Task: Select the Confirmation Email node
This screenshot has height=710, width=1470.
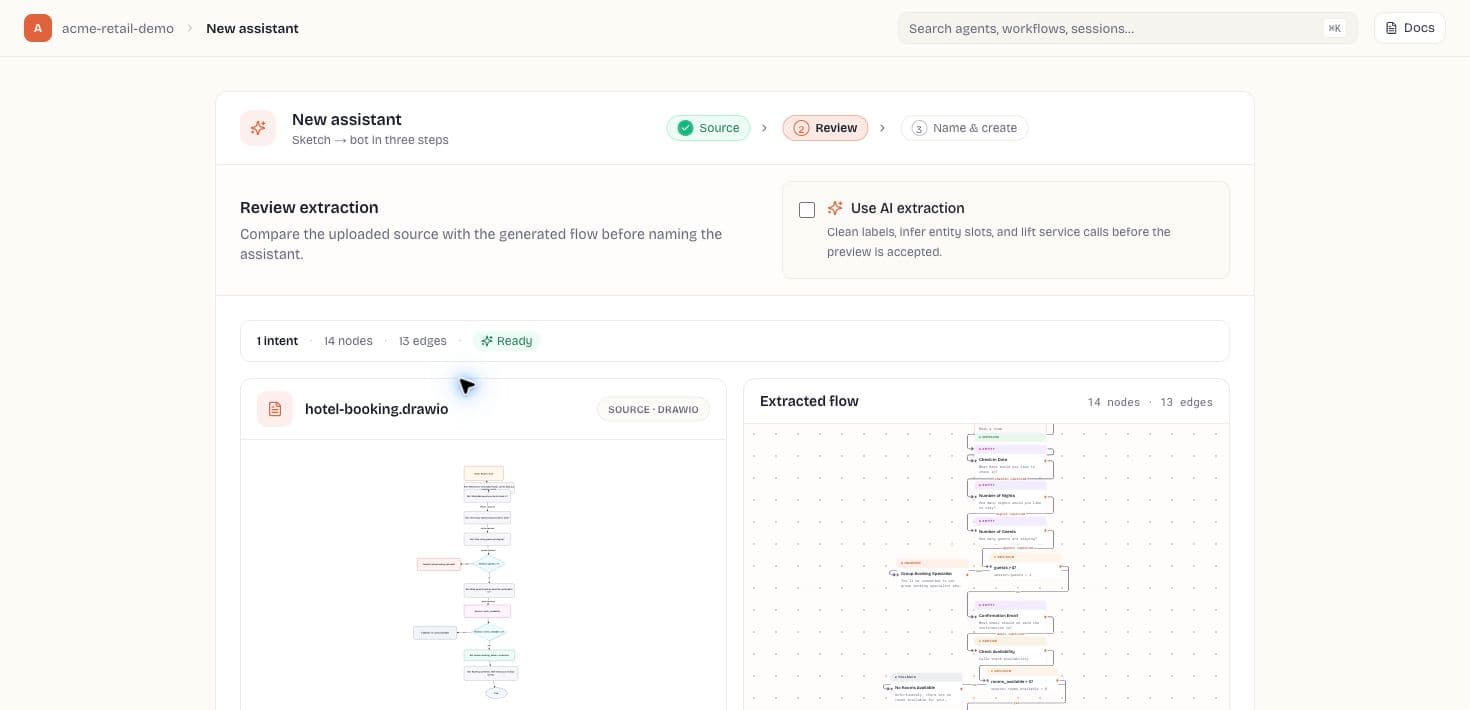Action: coord(1010,618)
